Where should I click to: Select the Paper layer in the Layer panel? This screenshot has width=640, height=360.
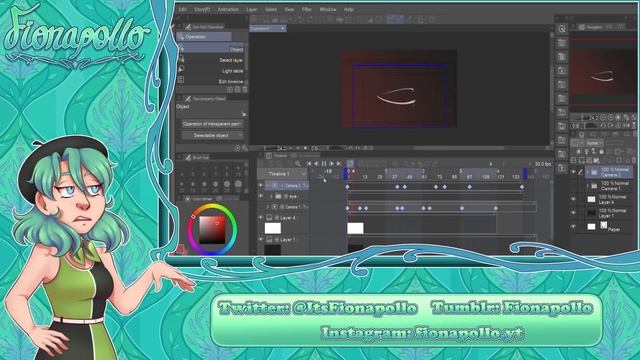click(610, 227)
